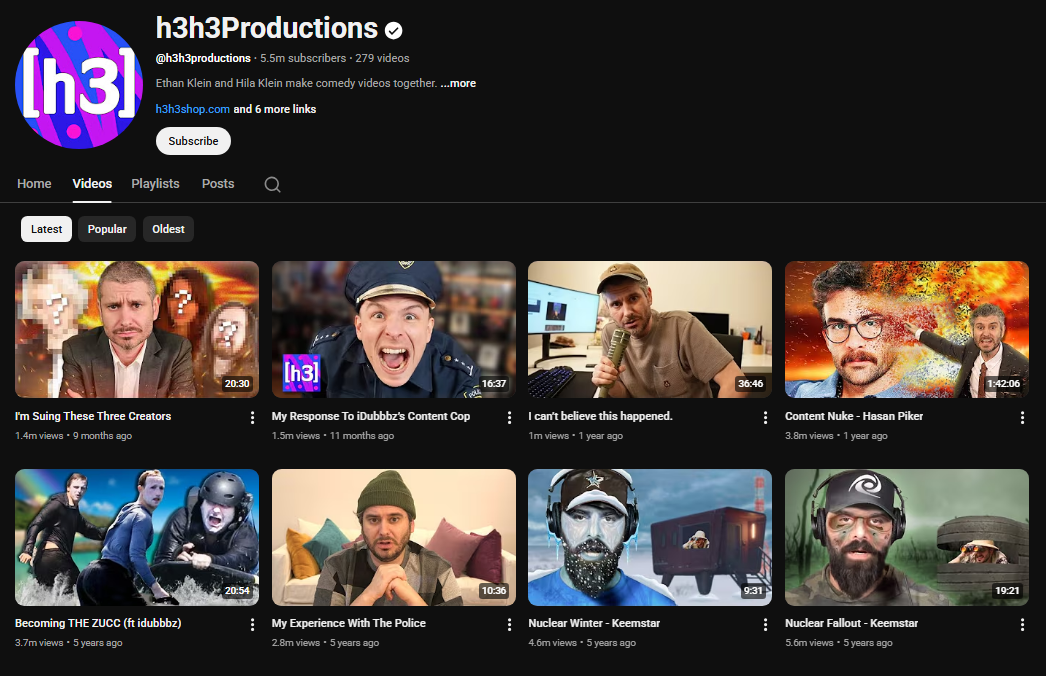The width and height of the screenshot is (1046, 676).
Task: Open search within the h3h3Productions channel
Action: tap(272, 184)
